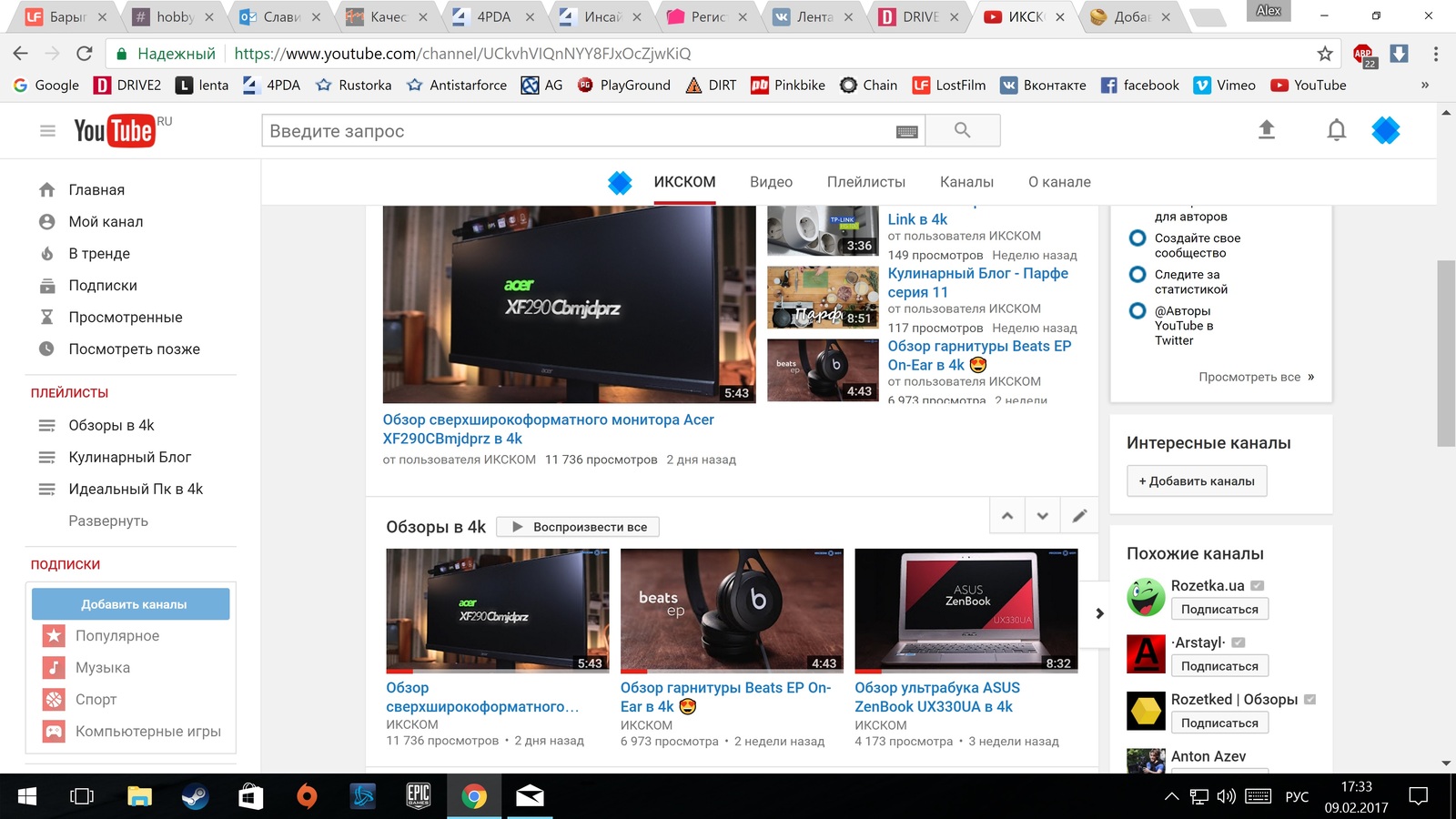Show next videos with the right arrow
1456x819 pixels.
click(1098, 613)
